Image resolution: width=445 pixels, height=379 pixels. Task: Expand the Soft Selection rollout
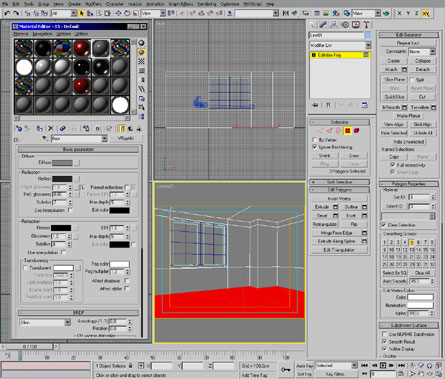coord(340,182)
